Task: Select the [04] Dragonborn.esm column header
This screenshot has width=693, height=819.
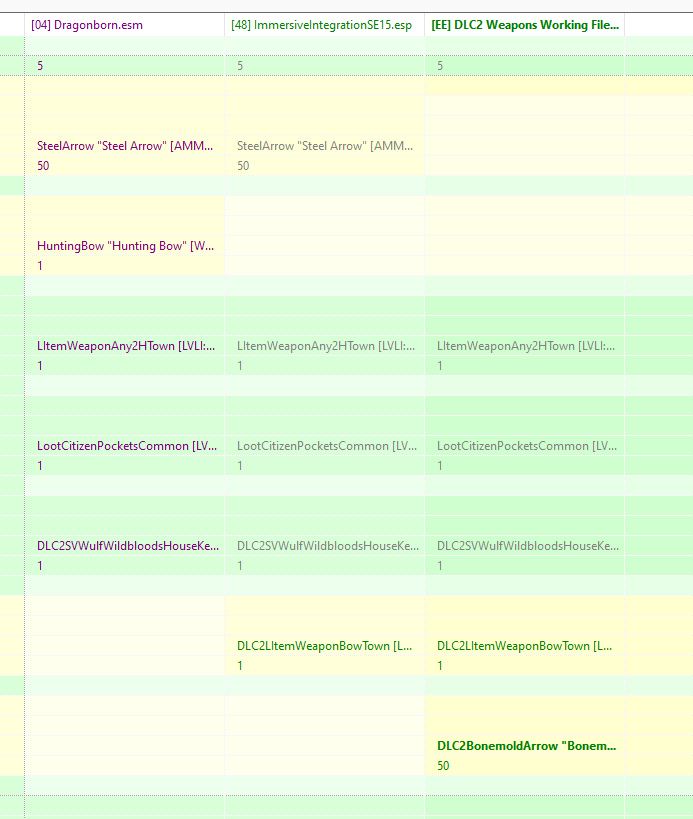Action: pos(124,25)
